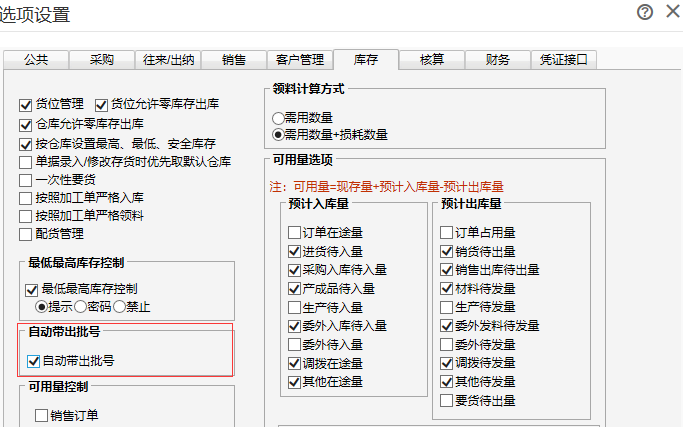Switch to the 凭证接口 tab
The width and height of the screenshot is (683, 427).
(566, 59)
